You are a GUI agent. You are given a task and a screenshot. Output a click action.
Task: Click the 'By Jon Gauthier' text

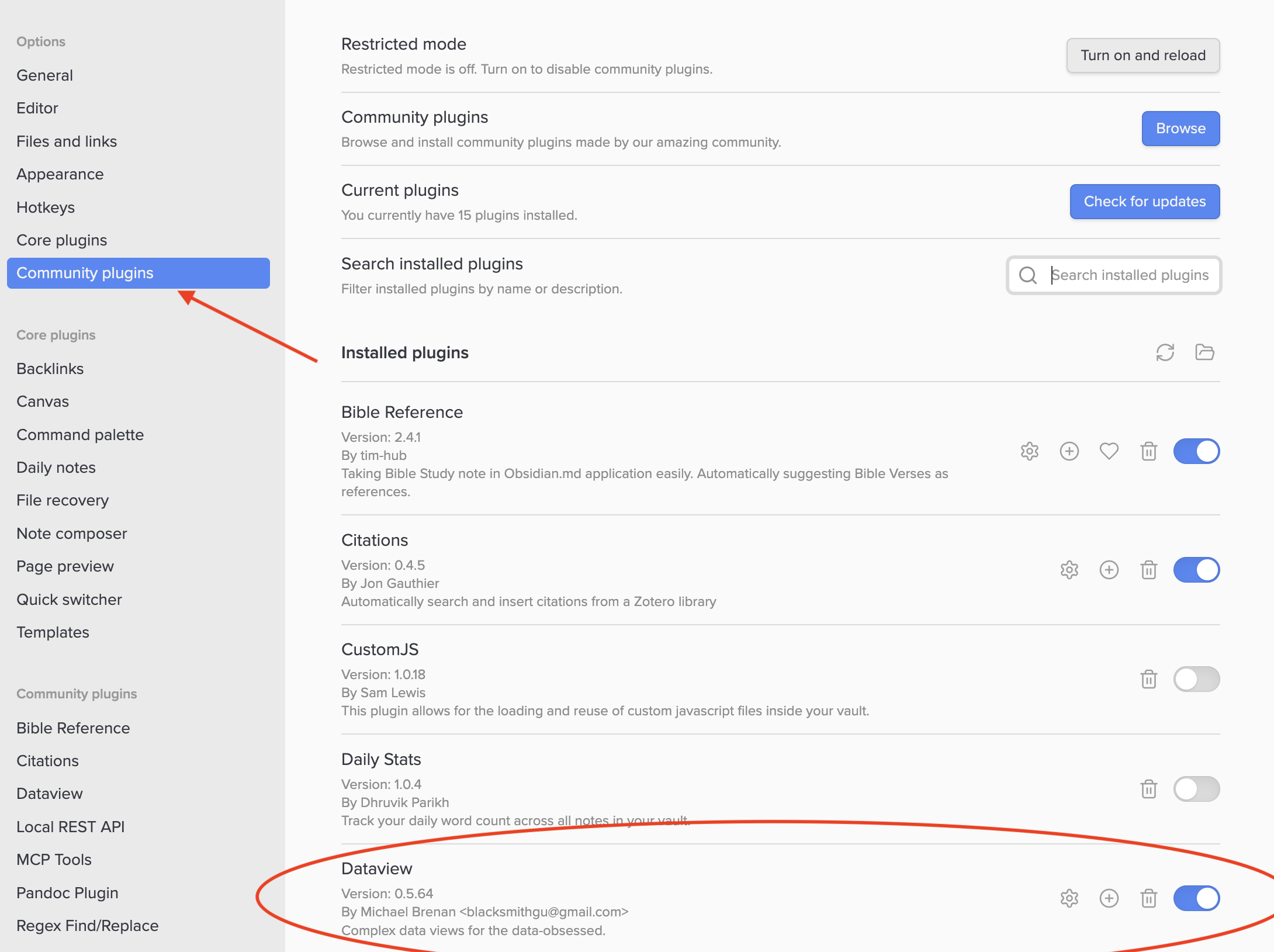390,583
